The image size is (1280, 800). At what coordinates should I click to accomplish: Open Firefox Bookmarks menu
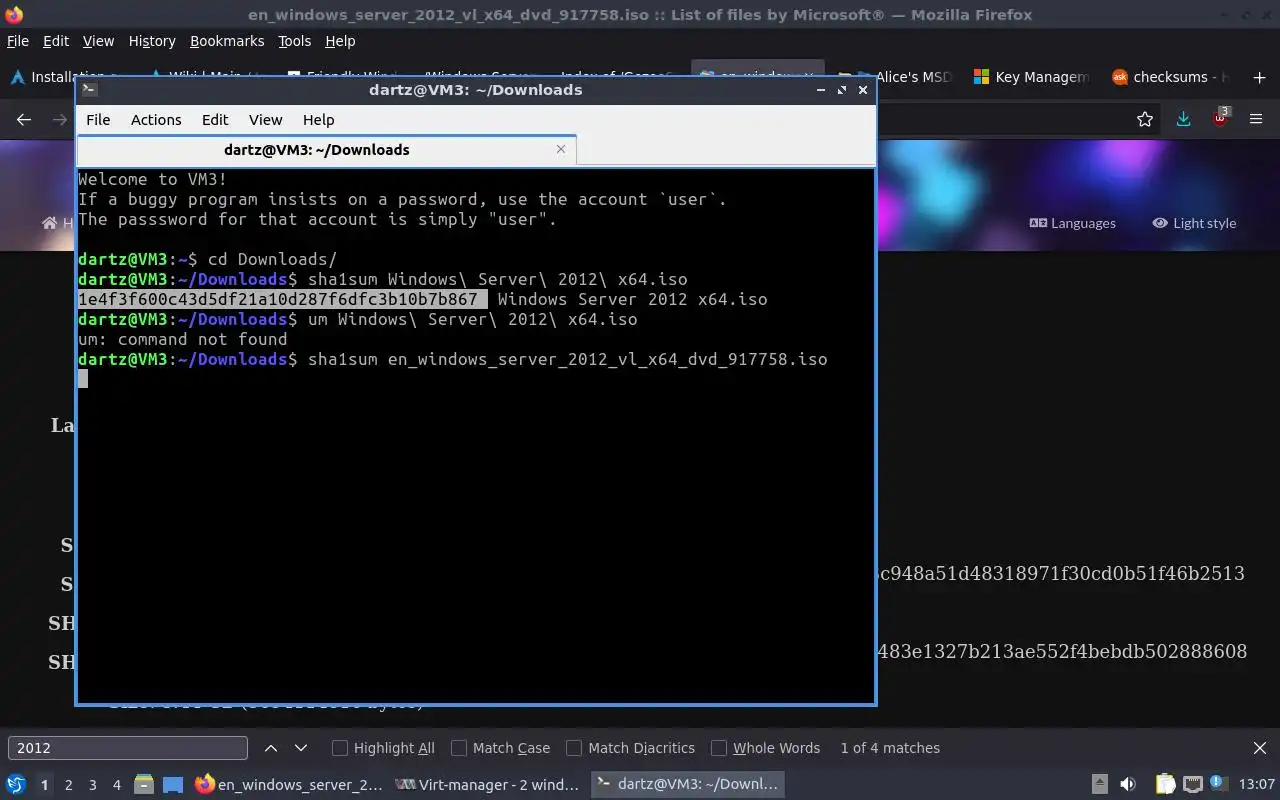[227, 41]
